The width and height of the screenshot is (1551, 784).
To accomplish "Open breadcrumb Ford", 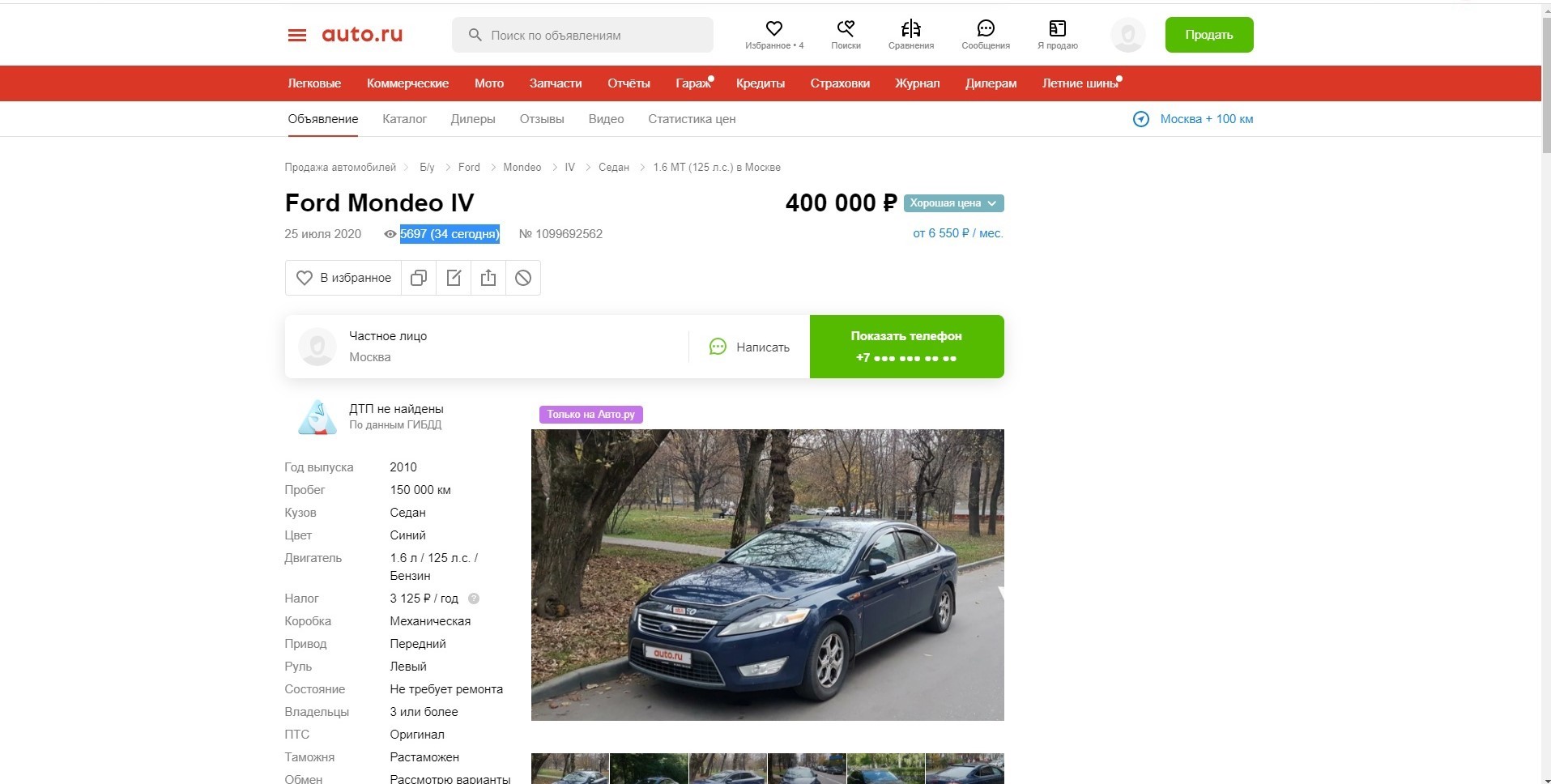I will click(469, 168).
